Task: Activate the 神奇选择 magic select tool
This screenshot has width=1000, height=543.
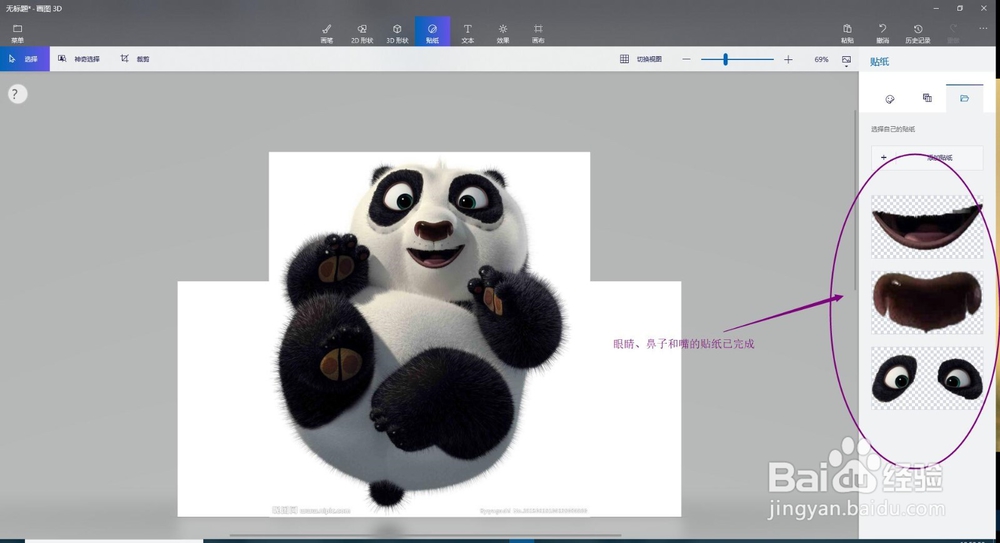Action: coord(79,59)
